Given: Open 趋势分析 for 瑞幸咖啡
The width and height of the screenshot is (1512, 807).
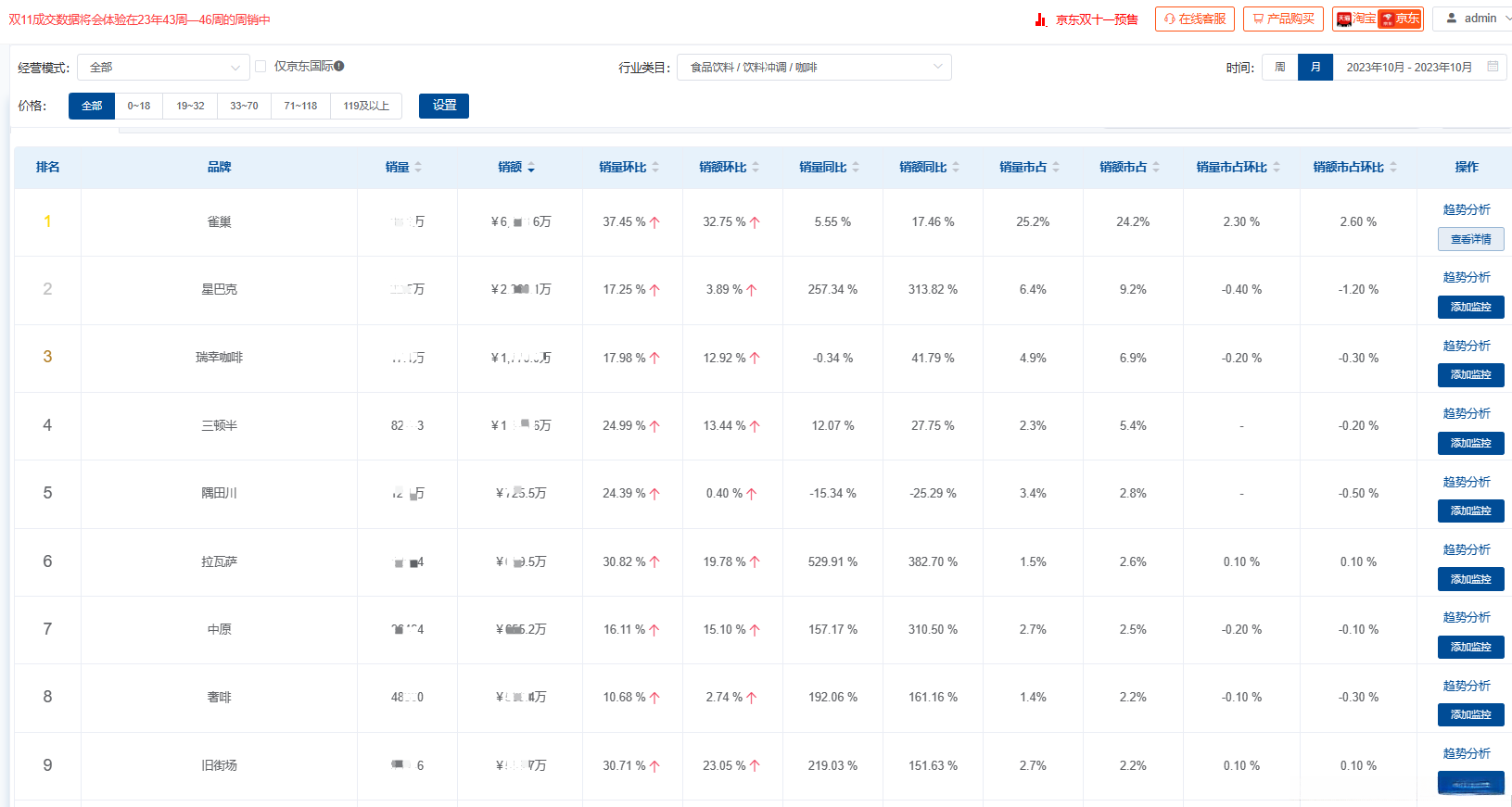Looking at the screenshot, I should [1467, 346].
